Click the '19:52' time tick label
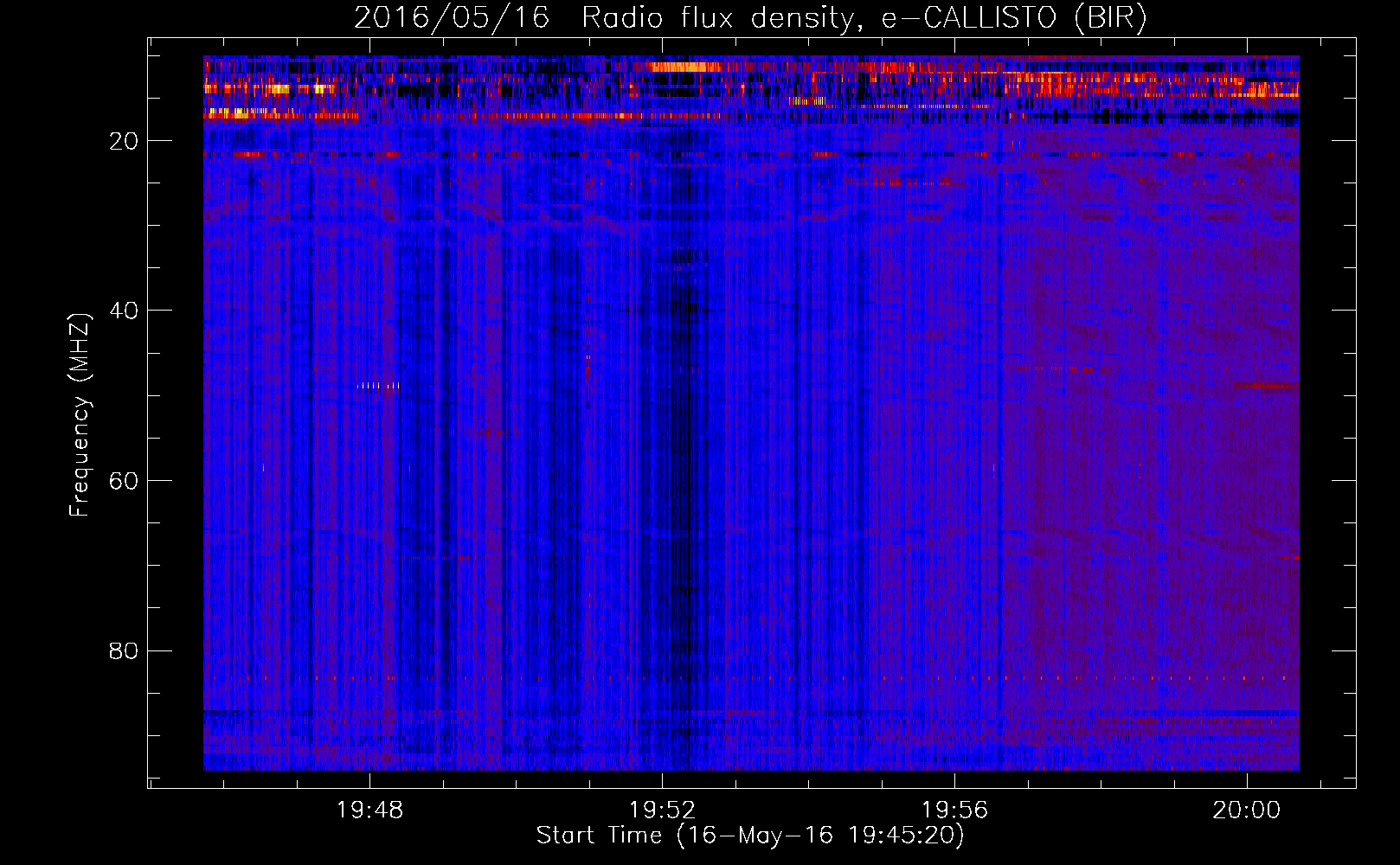1400x865 pixels. (662, 811)
